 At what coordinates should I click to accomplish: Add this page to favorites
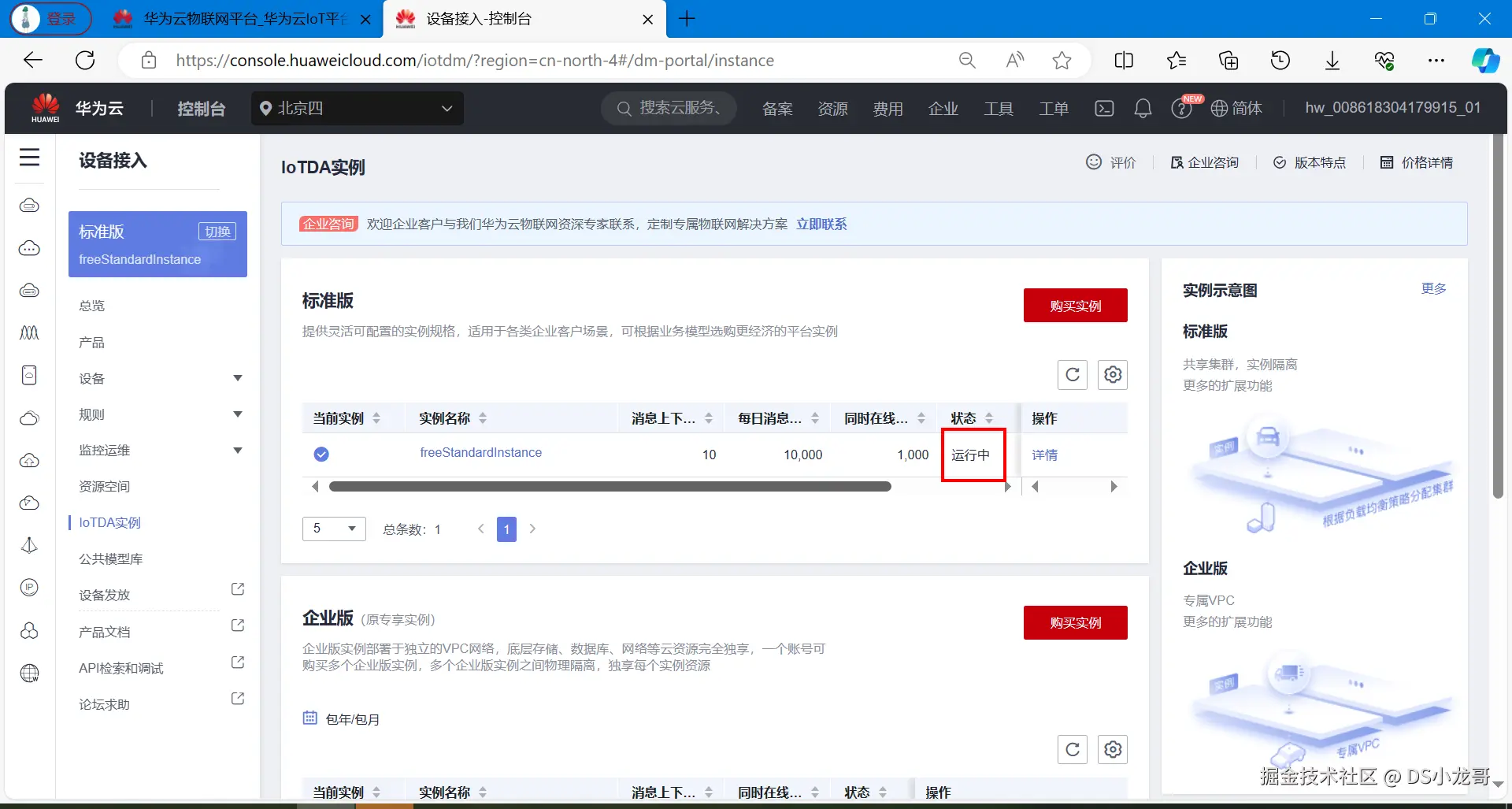pos(1062,61)
